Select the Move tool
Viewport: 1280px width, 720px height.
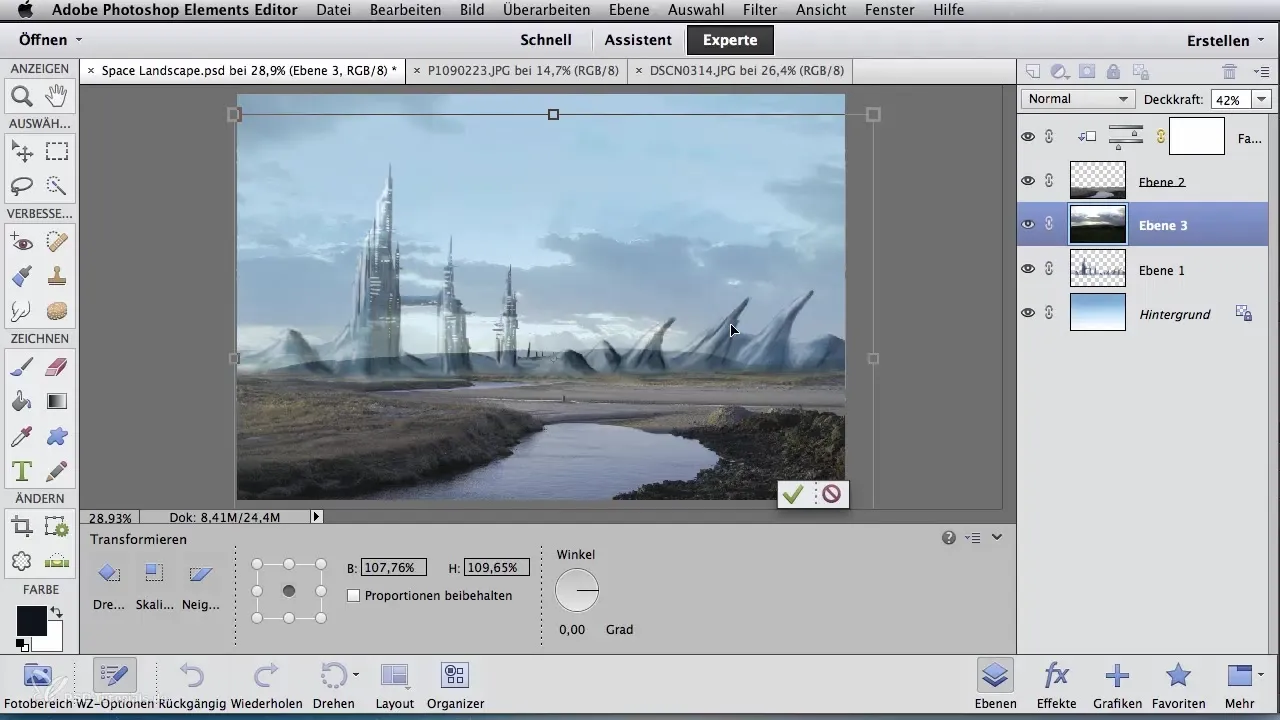coord(22,152)
